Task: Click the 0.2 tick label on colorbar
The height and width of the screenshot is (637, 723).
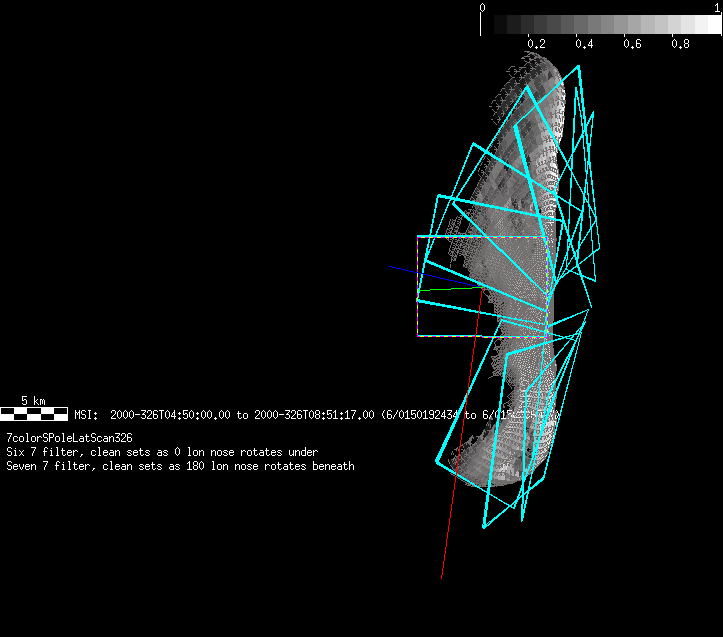Action: (536, 44)
